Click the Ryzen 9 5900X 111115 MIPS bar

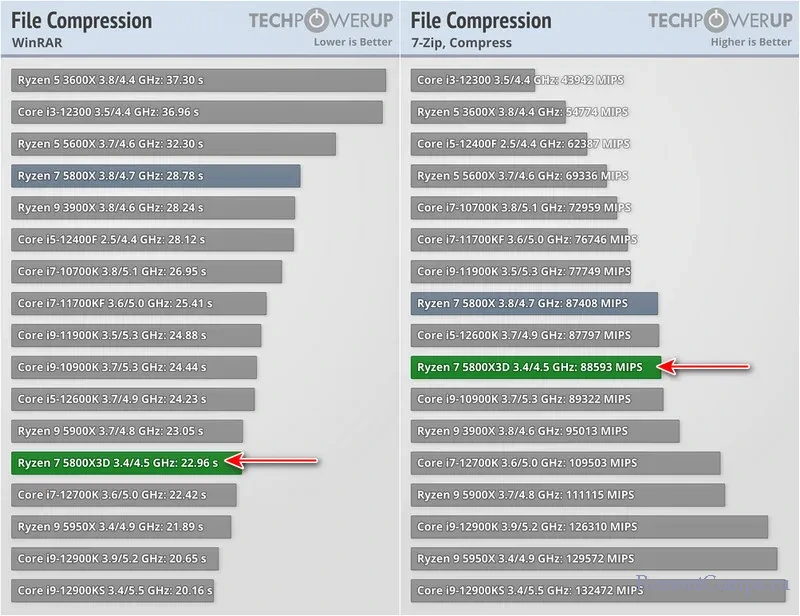point(569,495)
